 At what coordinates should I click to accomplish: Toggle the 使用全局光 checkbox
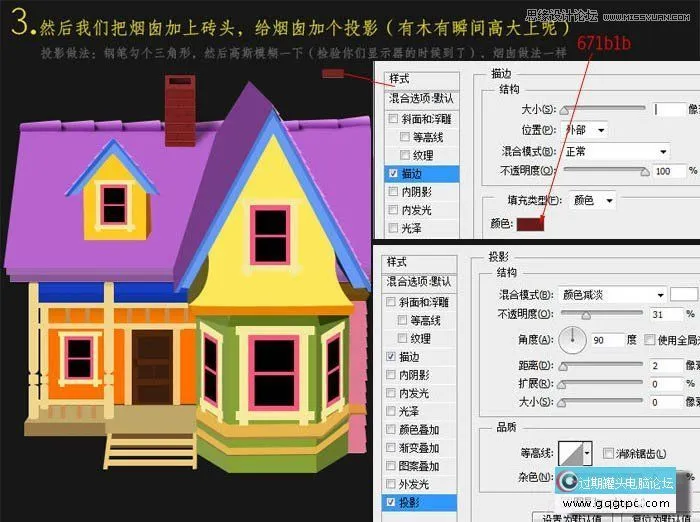pos(650,340)
